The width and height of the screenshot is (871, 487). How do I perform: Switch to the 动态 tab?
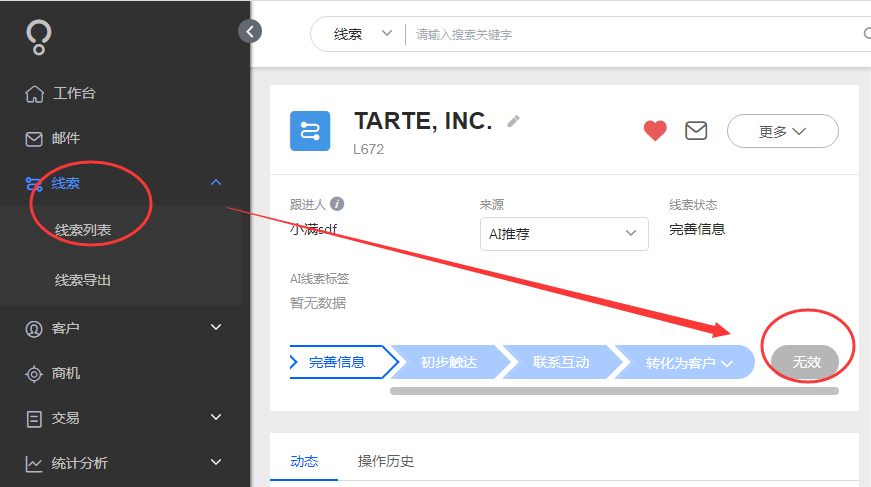[304, 461]
